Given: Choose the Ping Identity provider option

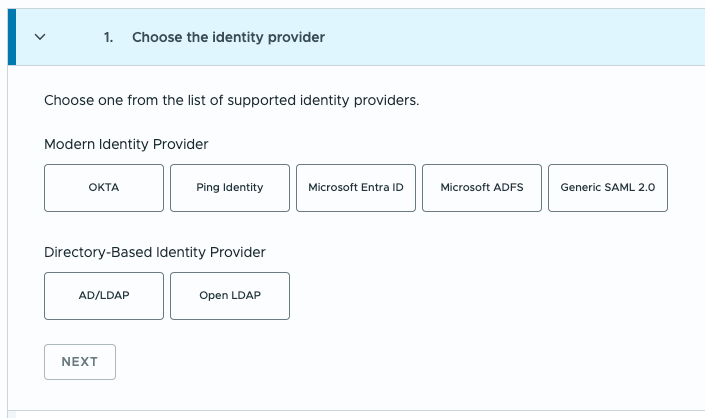Looking at the screenshot, I should point(230,188).
